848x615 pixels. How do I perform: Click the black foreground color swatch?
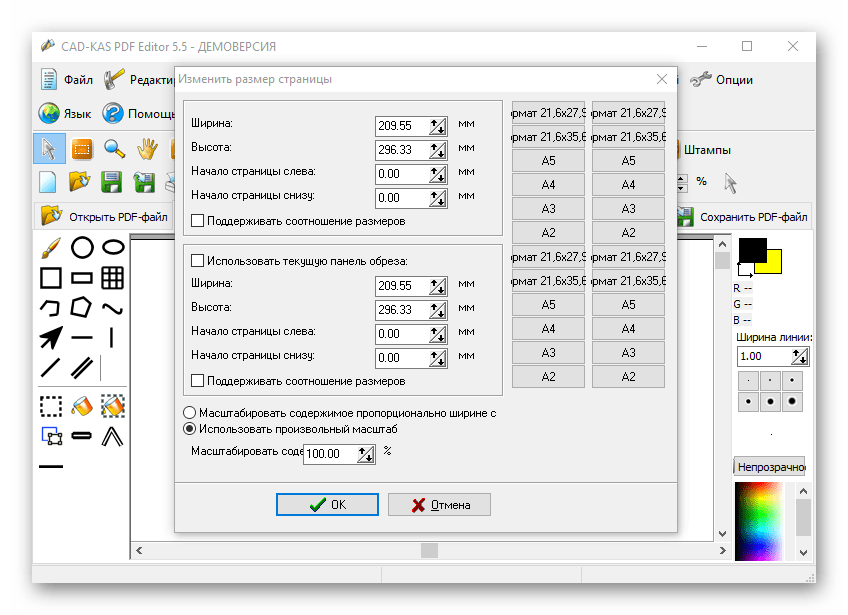click(752, 250)
